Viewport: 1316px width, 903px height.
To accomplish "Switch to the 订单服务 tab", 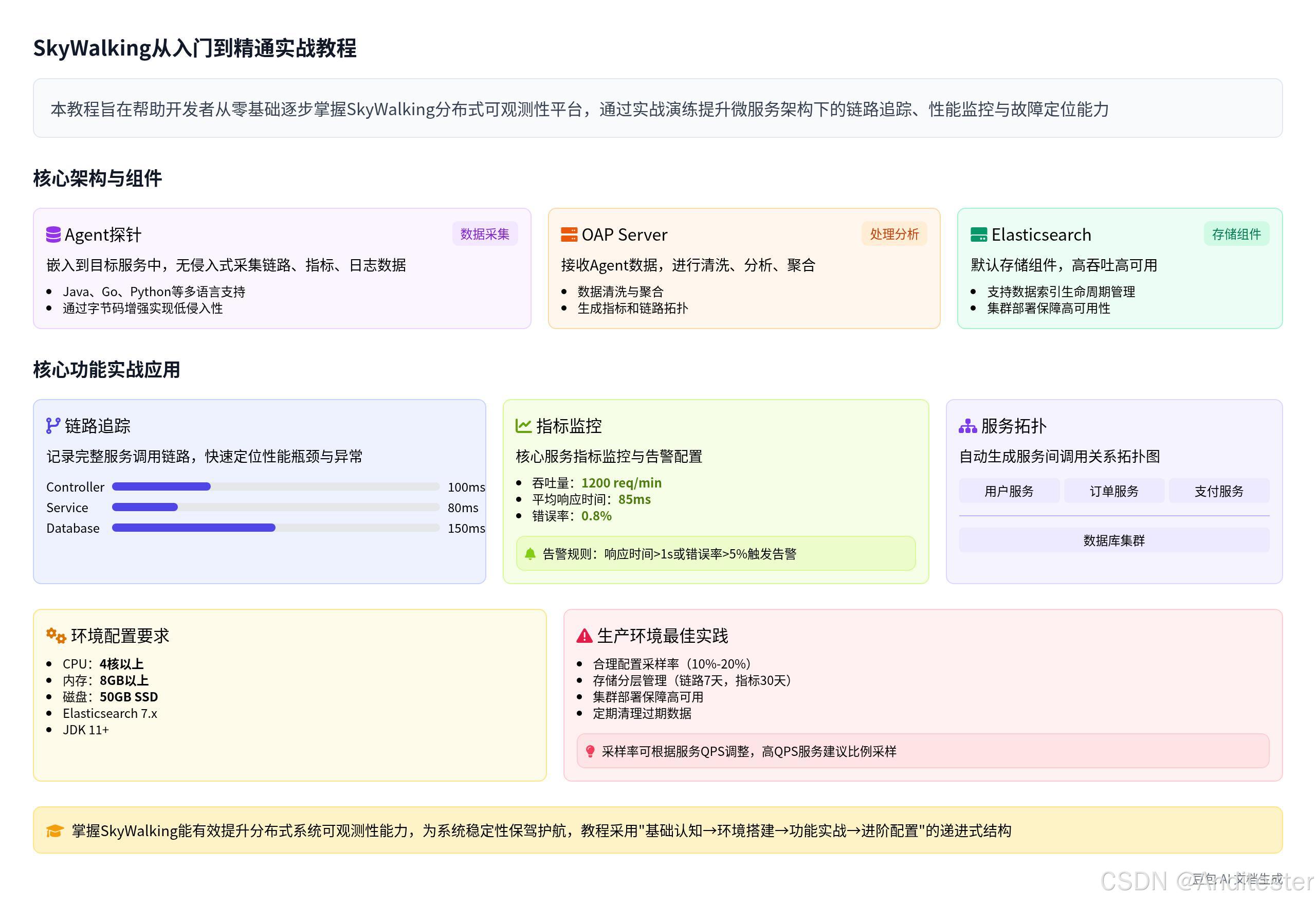I will pyautogui.click(x=1114, y=491).
